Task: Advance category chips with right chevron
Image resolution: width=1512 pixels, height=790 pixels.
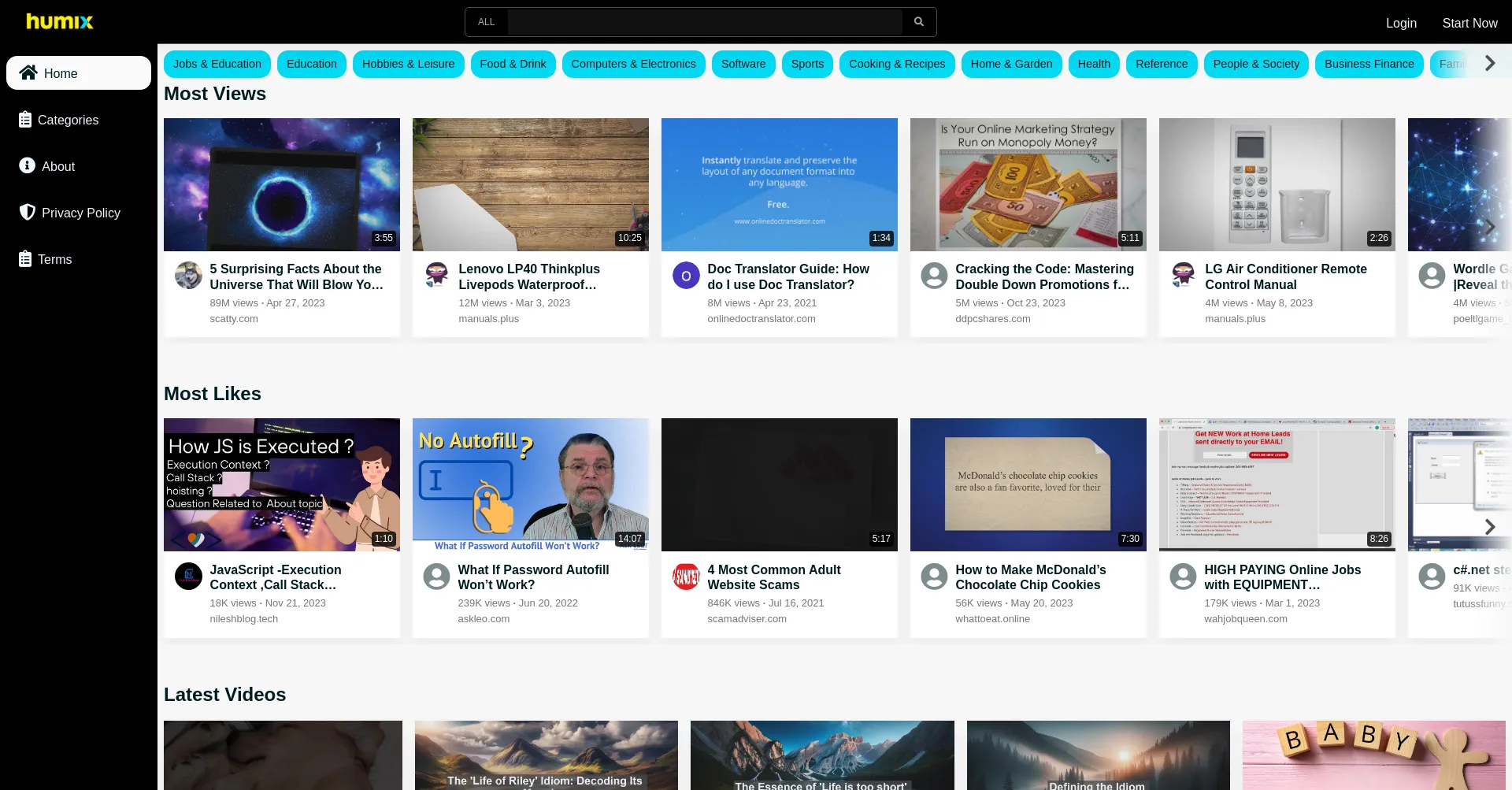Action: [x=1489, y=63]
